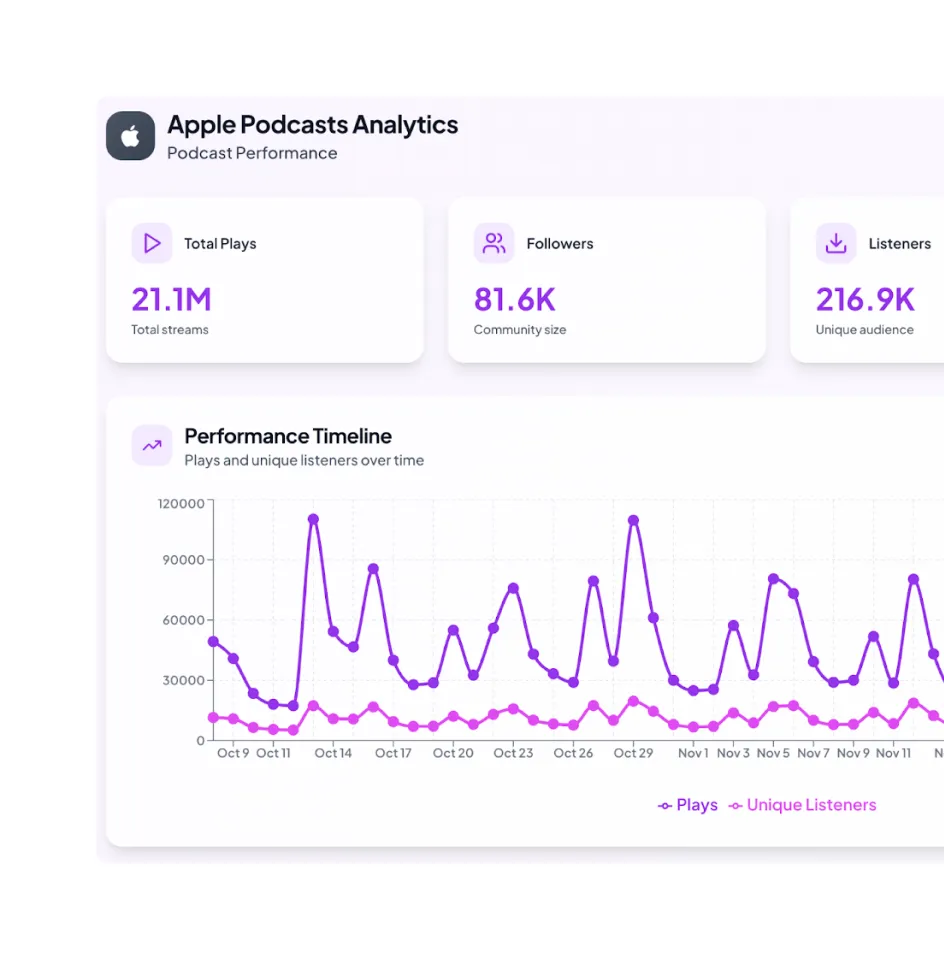Click the purple Apple logo inside the rounded square
The width and height of the screenshot is (944, 960).
pos(130,134)
